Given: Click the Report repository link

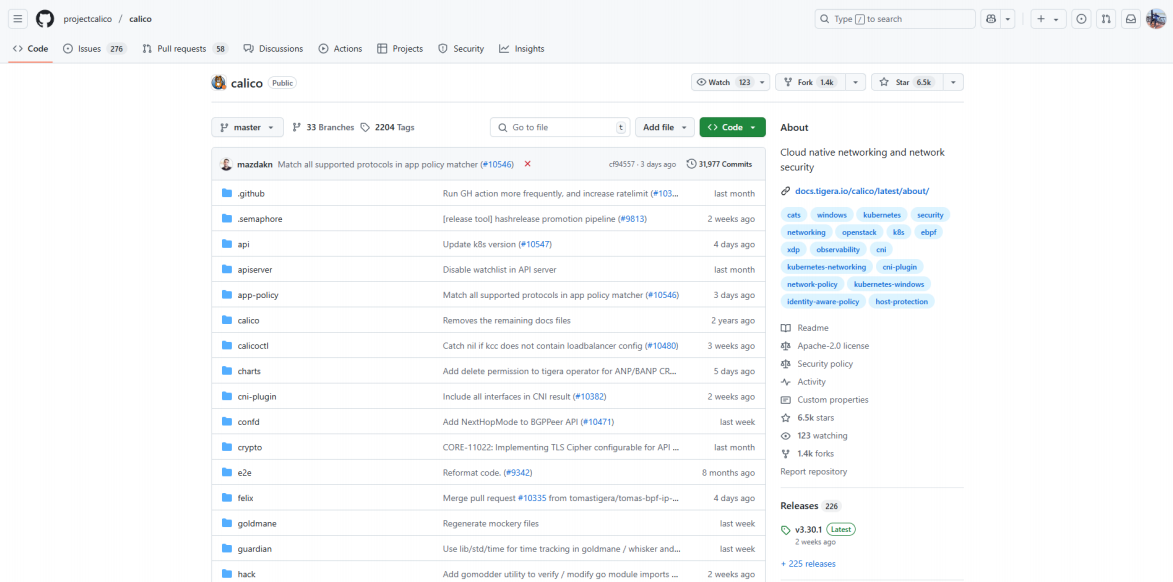Looking at the screenshot, I should click(813, 471).
